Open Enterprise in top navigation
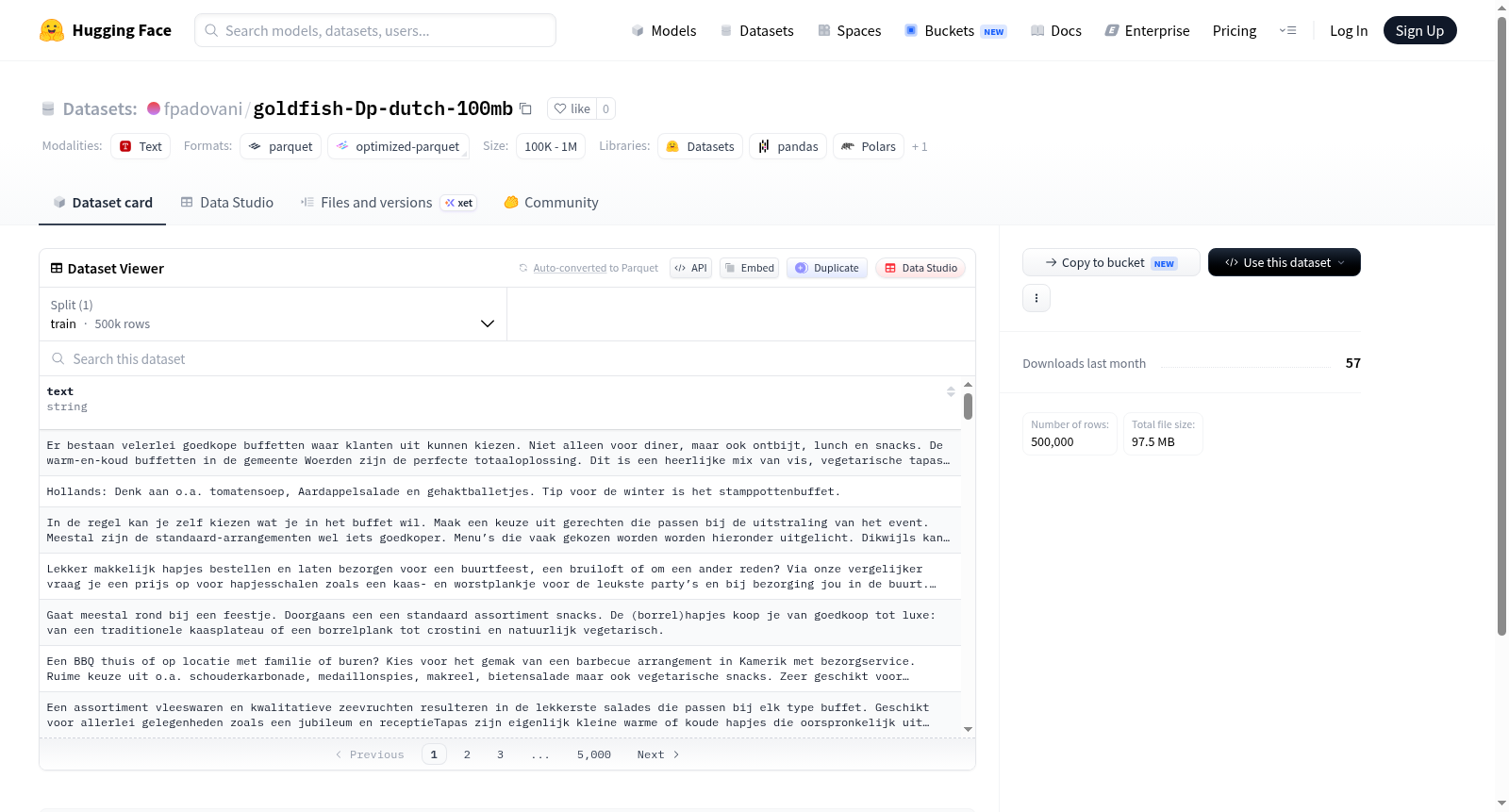 (x=1147, y=30)
